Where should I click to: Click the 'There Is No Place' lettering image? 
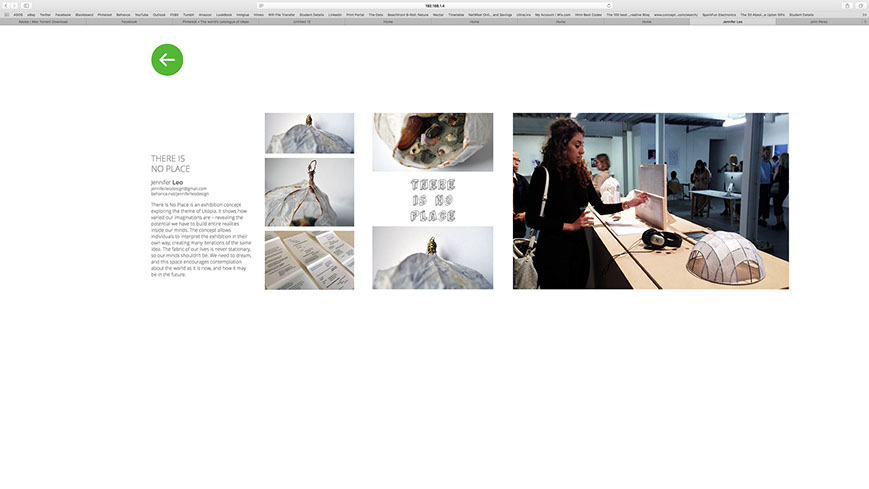pyautogui.click(x=432, y=199)
